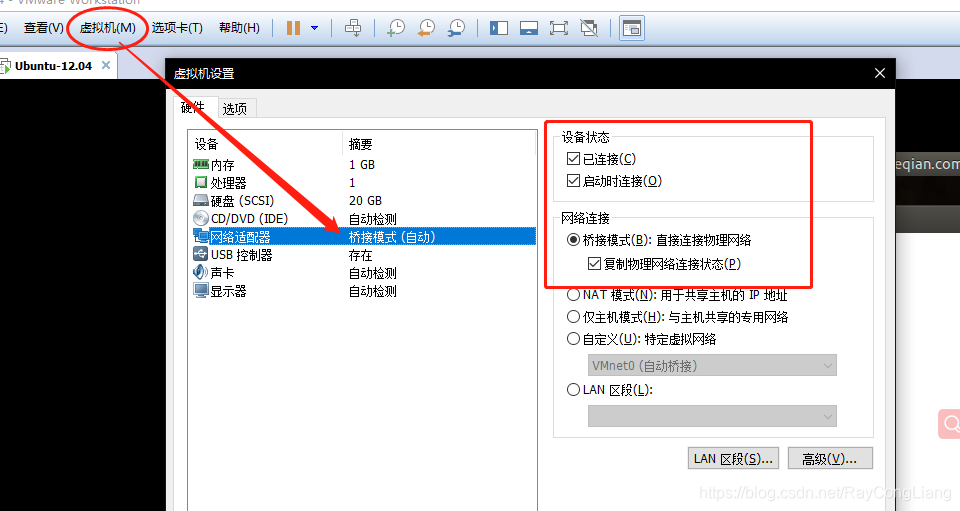Open the VMnet0 (自动桥接) dropdown
The height and width of the screenshot is (511, 960).
pos(712,365)
